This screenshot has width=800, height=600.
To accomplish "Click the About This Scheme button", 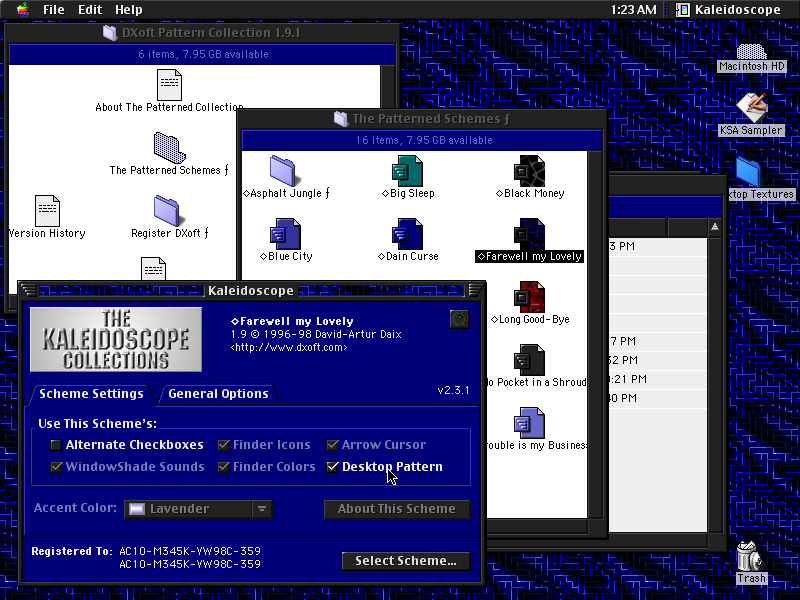I will (397, 509).
